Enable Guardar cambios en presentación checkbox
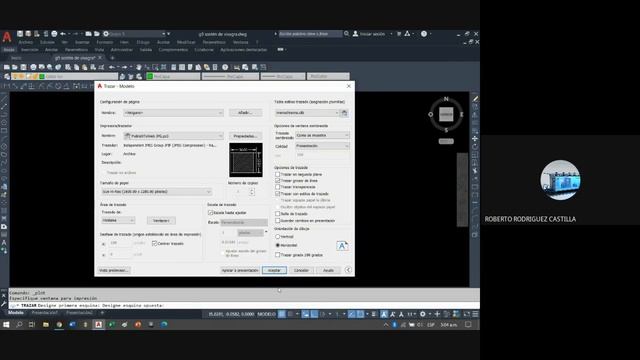Image resolution: width=640 pixels, height=360 pixels. (278, 220)
